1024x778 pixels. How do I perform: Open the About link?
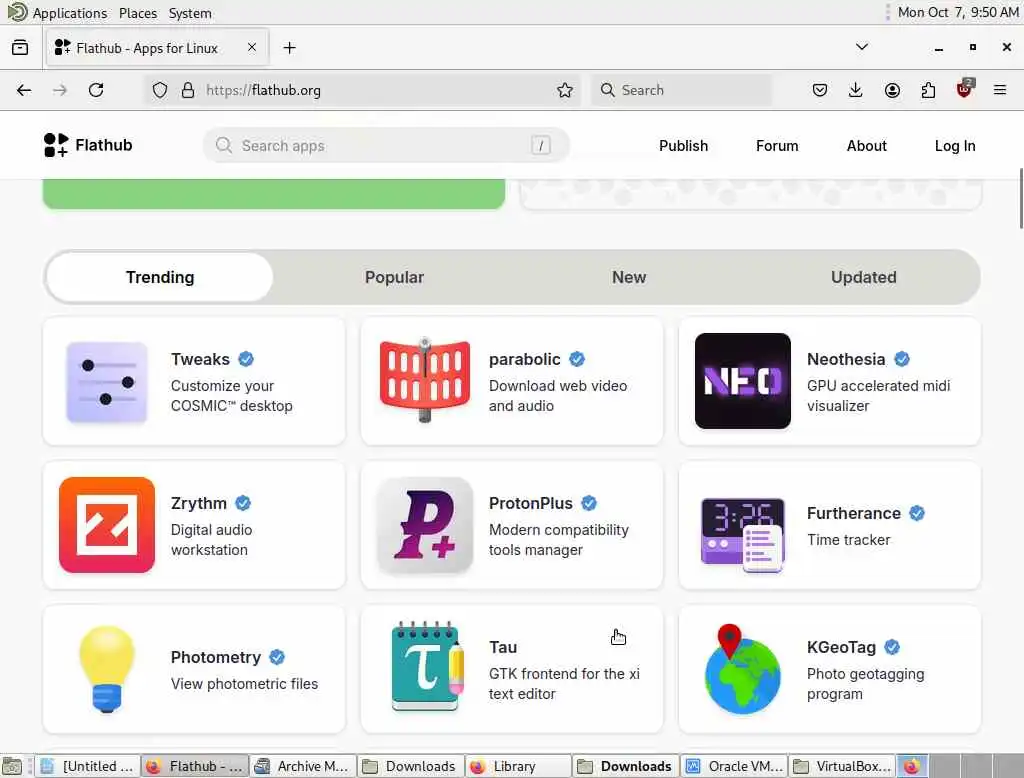point(867,146)
